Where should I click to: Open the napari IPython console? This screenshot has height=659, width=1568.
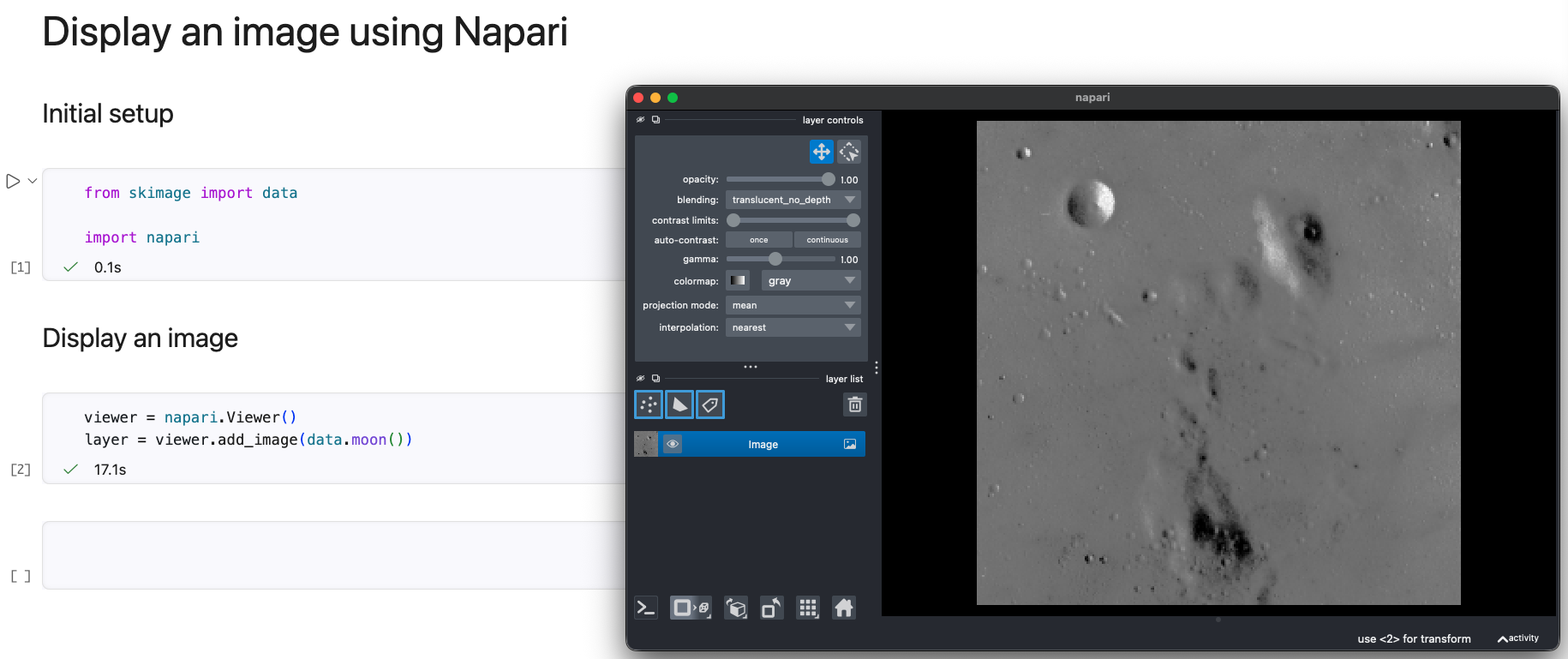click(645, 608)
